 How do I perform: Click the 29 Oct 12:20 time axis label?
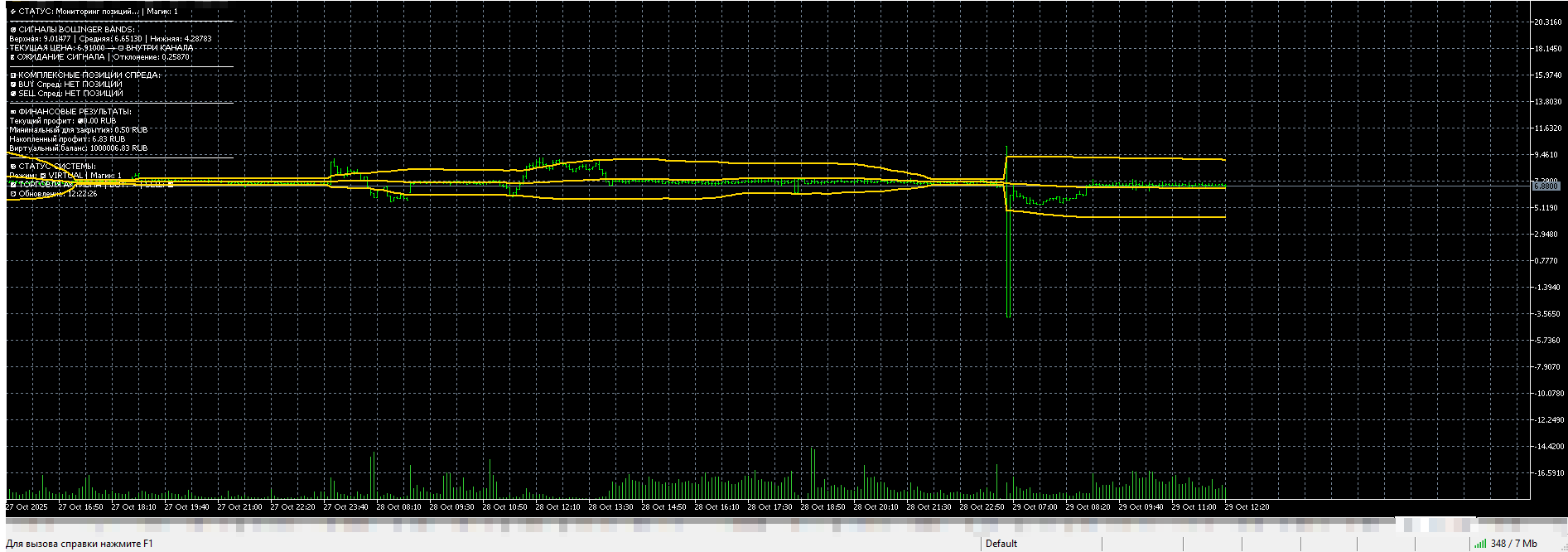click(1247, 506)
